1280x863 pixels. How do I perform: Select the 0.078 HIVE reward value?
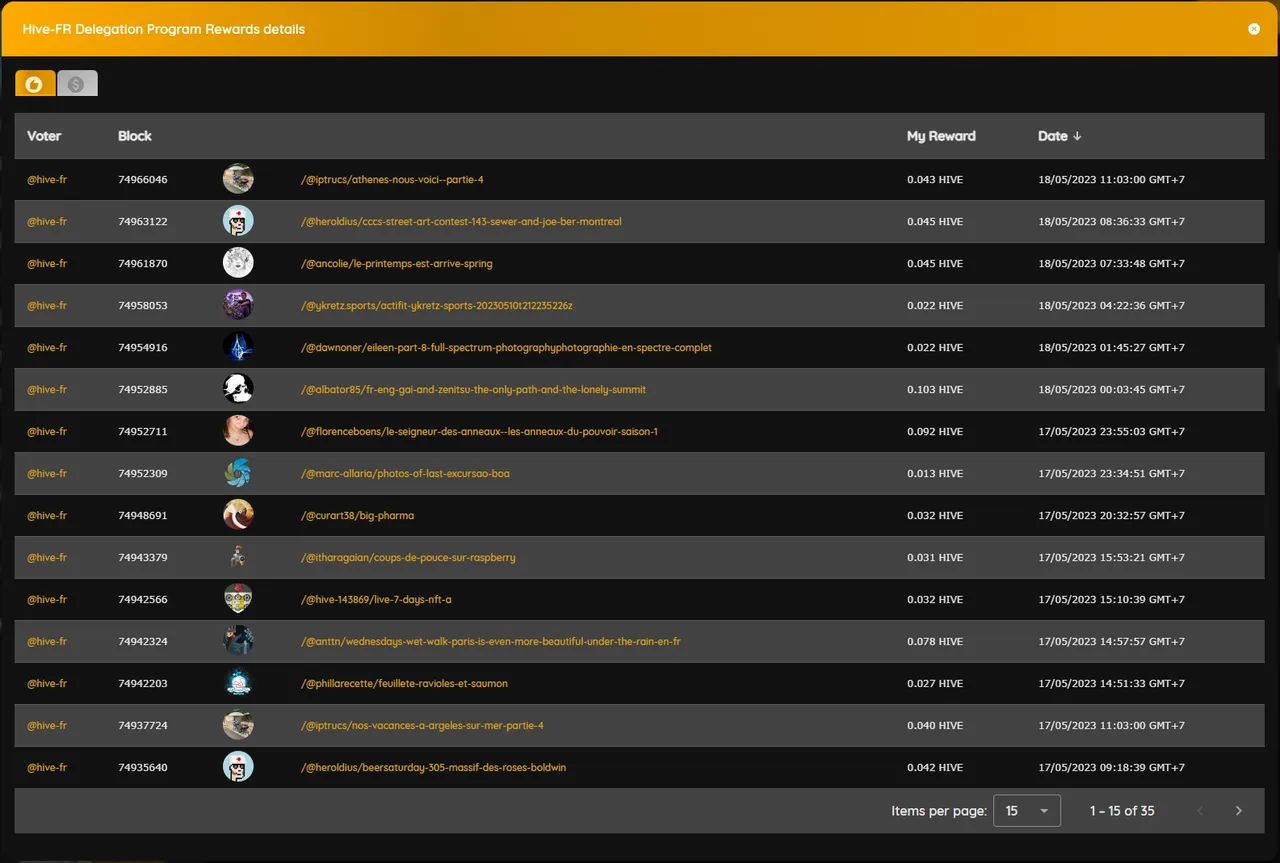tap(935, 642)
